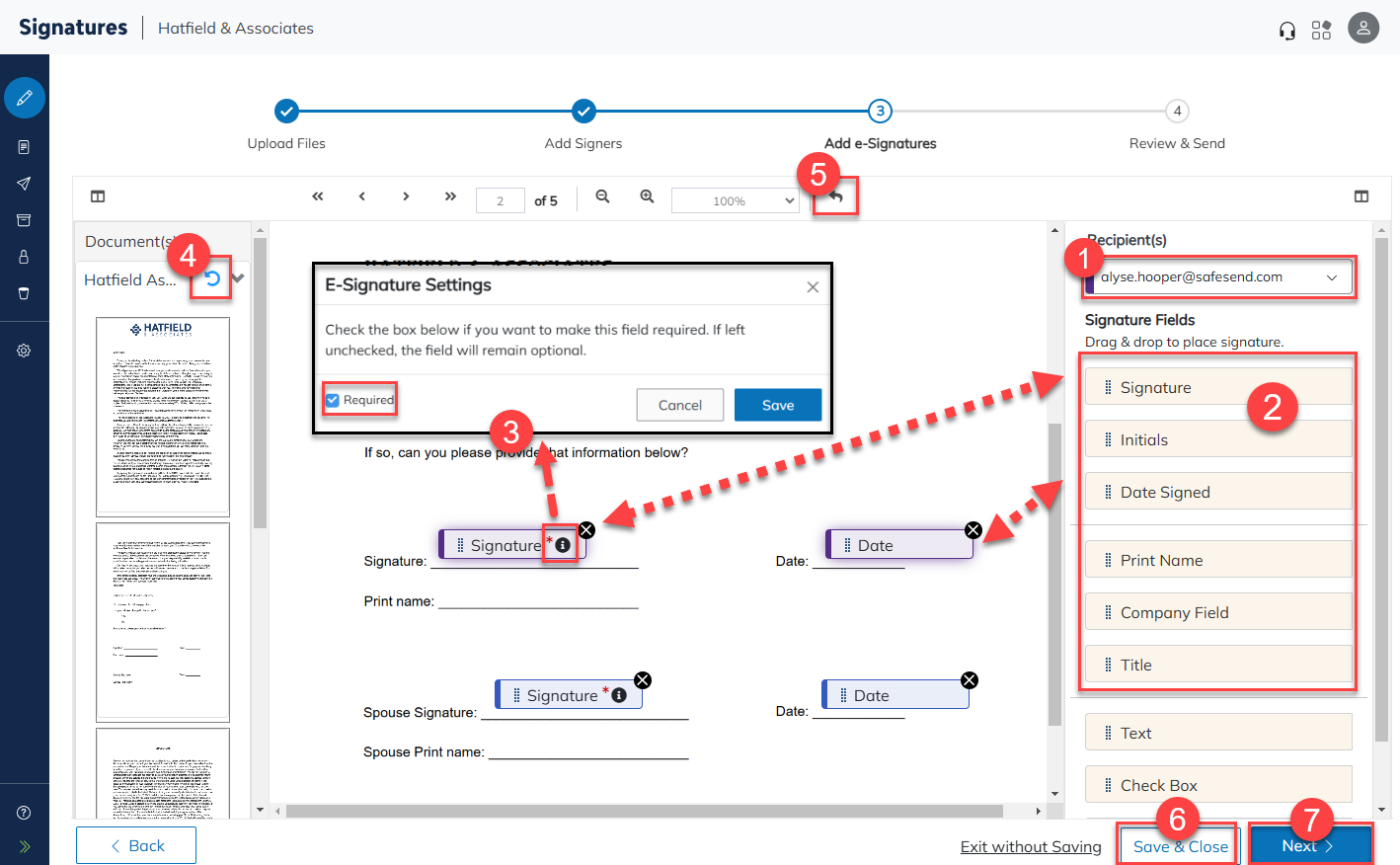Go to last page
This screenshot has width=1400, height=865.
pos(450,197)
